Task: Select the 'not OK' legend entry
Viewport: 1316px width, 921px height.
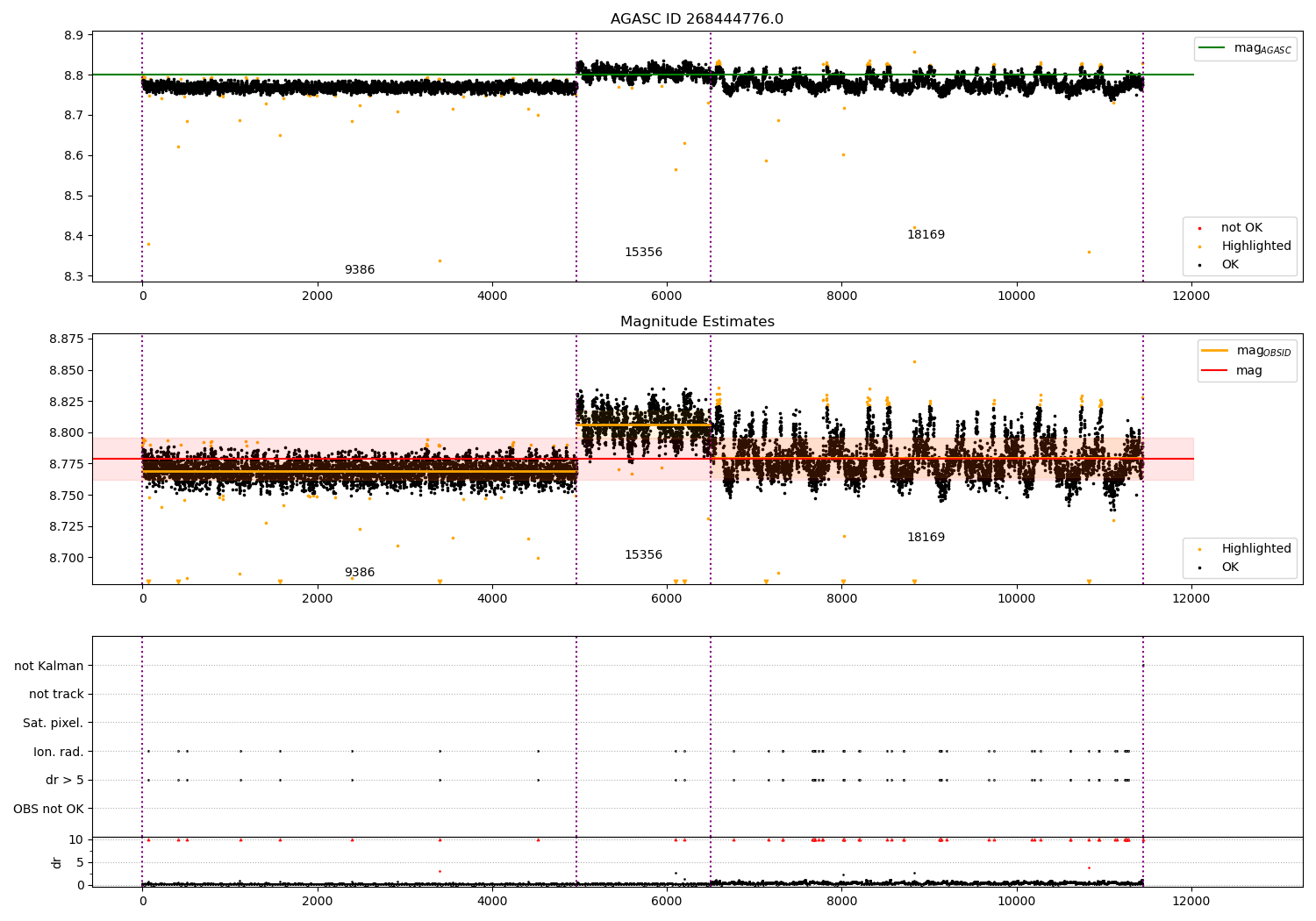Action: [1241, 228]
